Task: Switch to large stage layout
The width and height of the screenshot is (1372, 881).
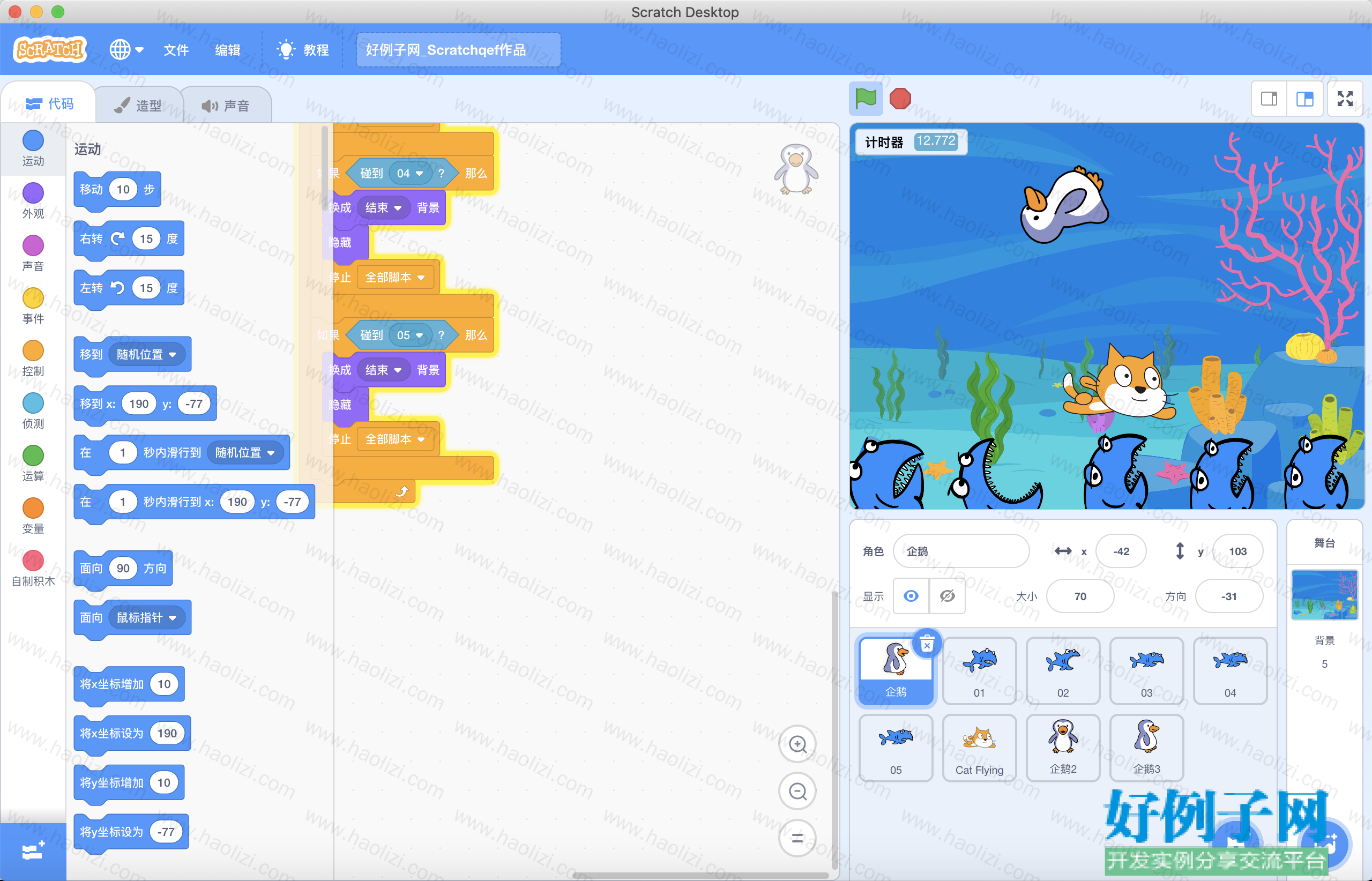Action: (x=1304, y=99)
